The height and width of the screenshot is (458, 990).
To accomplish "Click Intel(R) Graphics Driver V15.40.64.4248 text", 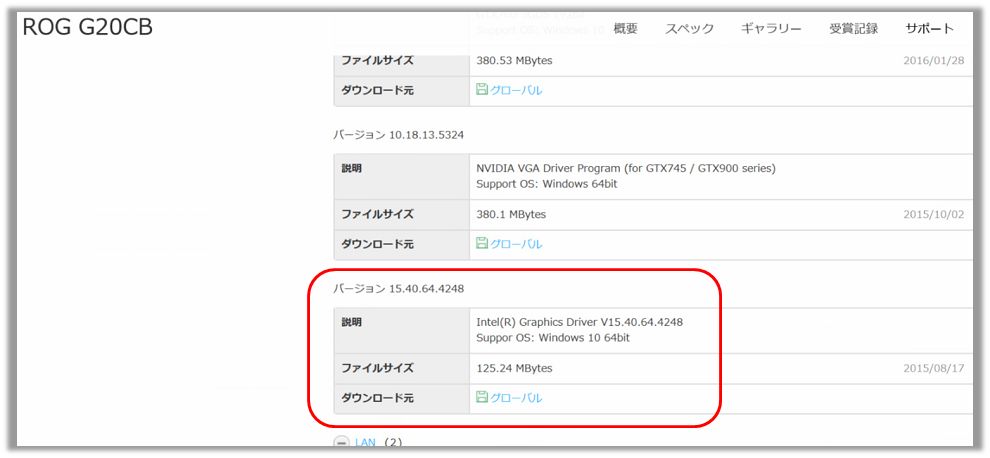I will (x=580, y=322).
